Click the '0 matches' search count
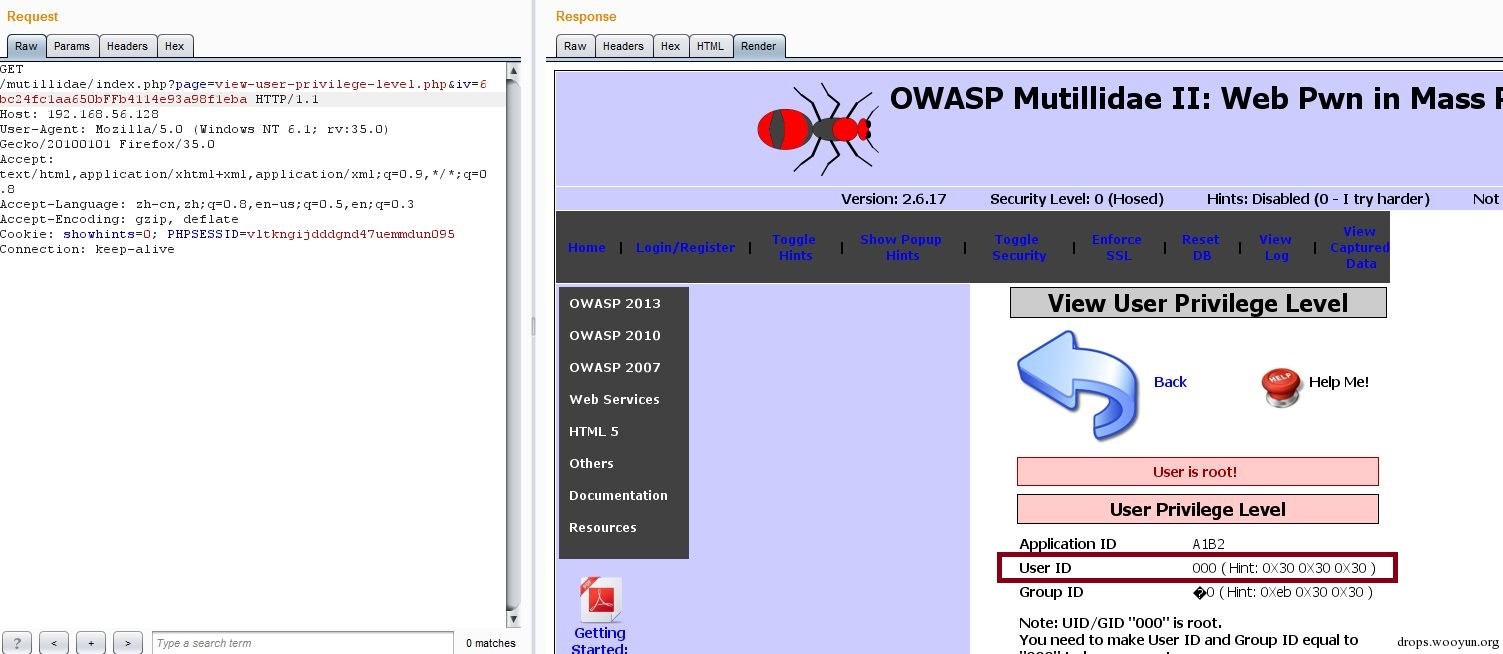This screenshot has height=654, width=1503. click(491, 643)
